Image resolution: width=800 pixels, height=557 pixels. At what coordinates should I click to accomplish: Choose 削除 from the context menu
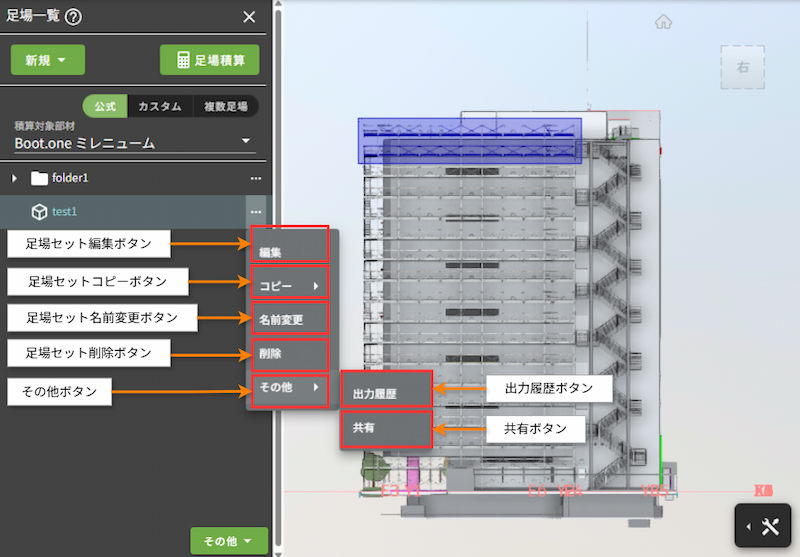coord(290,354)
